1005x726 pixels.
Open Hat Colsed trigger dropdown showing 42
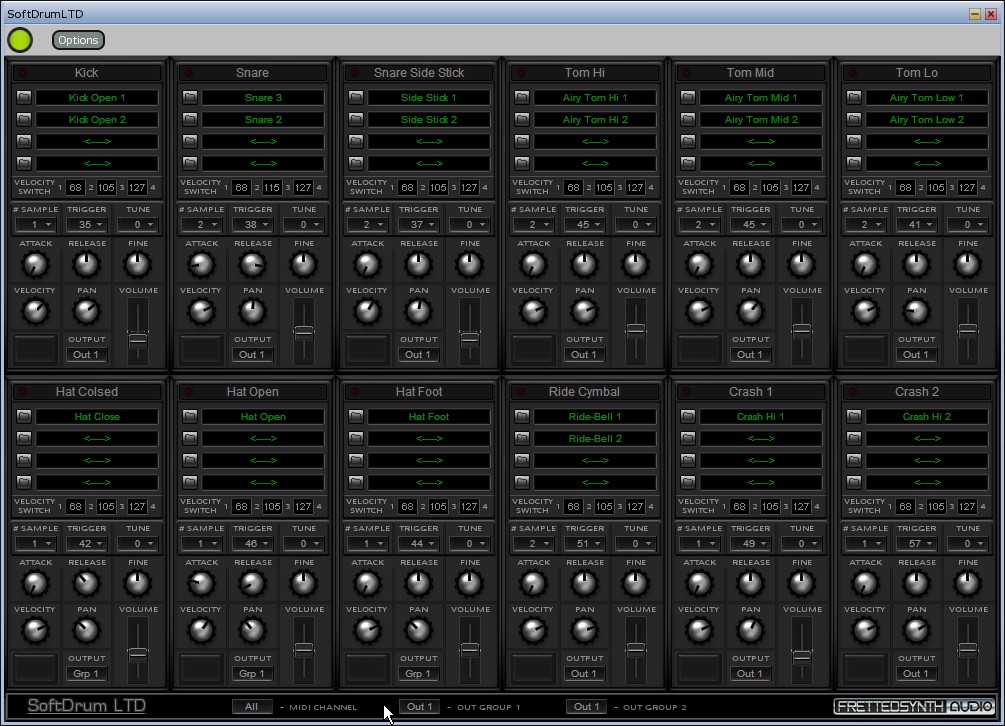(87, 543)
